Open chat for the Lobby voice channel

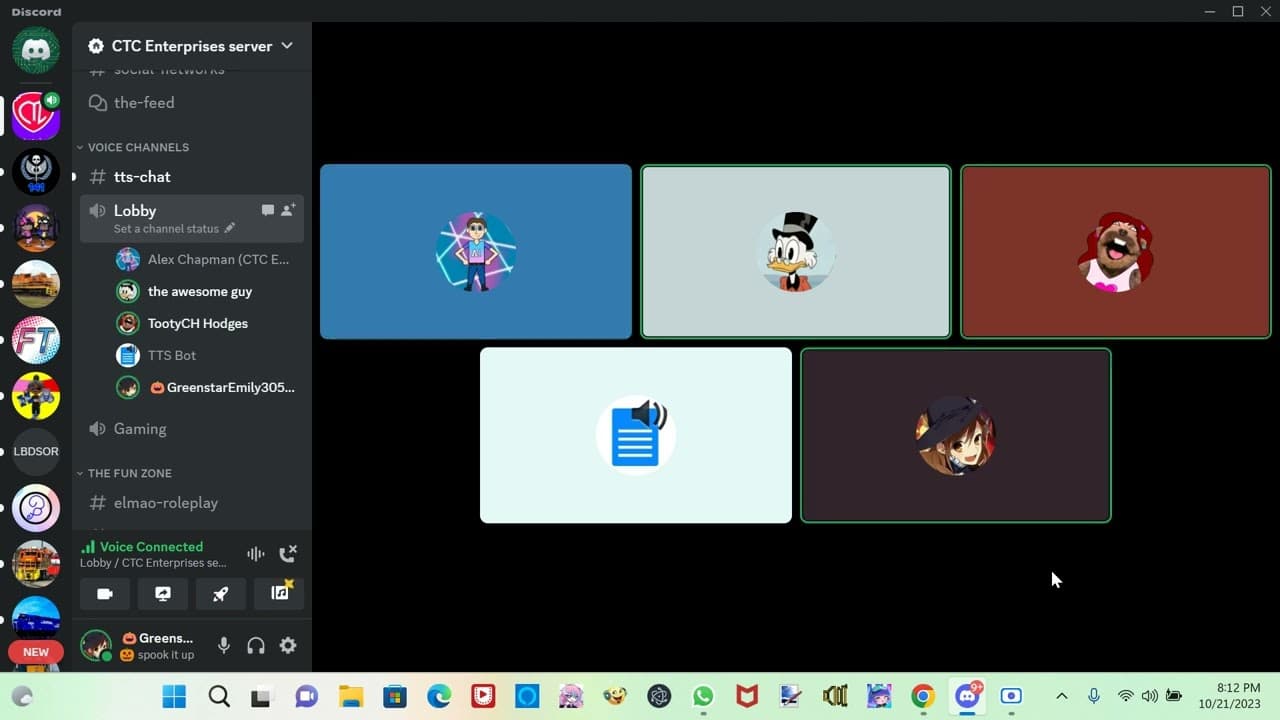(x=267, y=210)
